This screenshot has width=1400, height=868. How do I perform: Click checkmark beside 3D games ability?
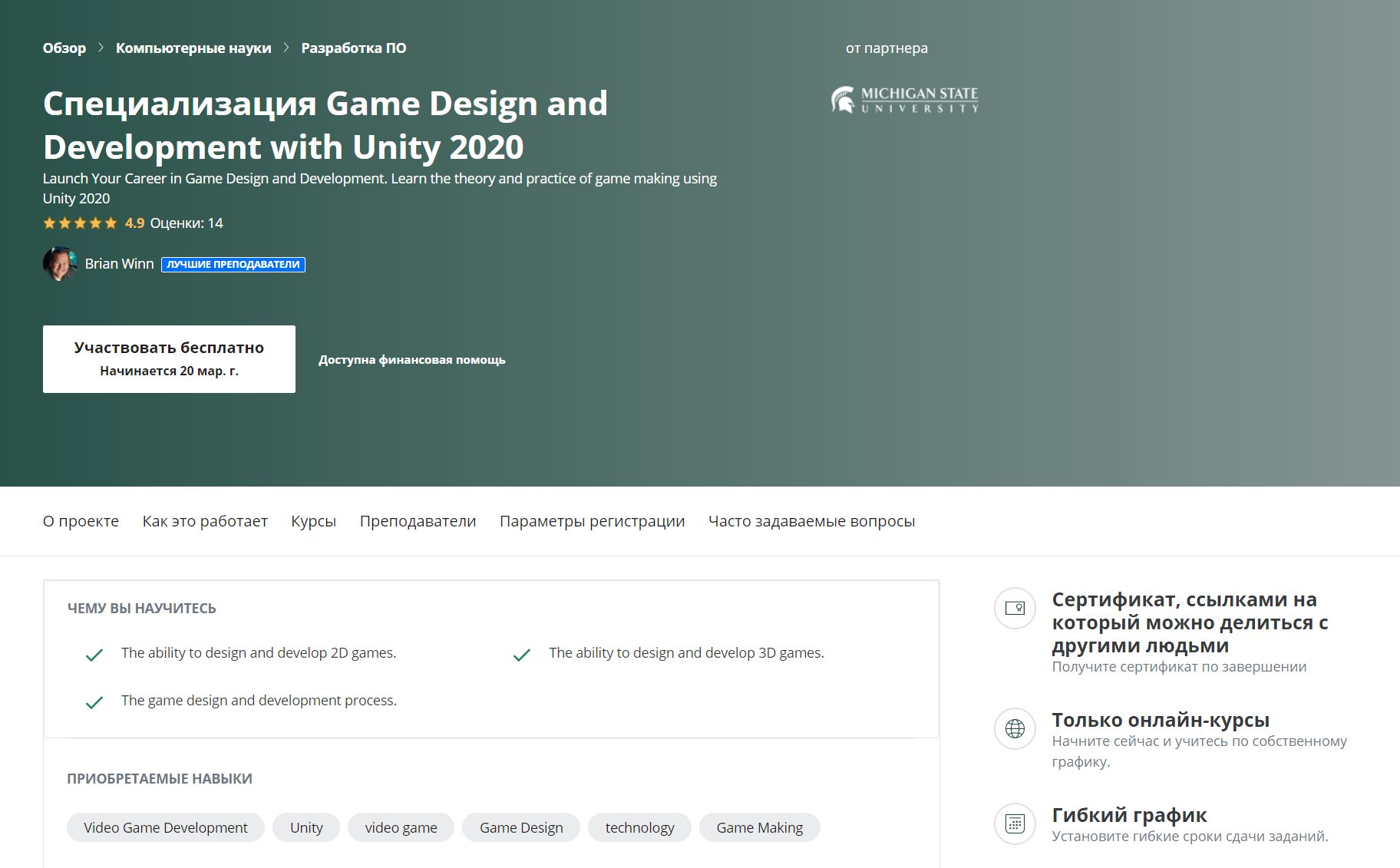(522, 655)
